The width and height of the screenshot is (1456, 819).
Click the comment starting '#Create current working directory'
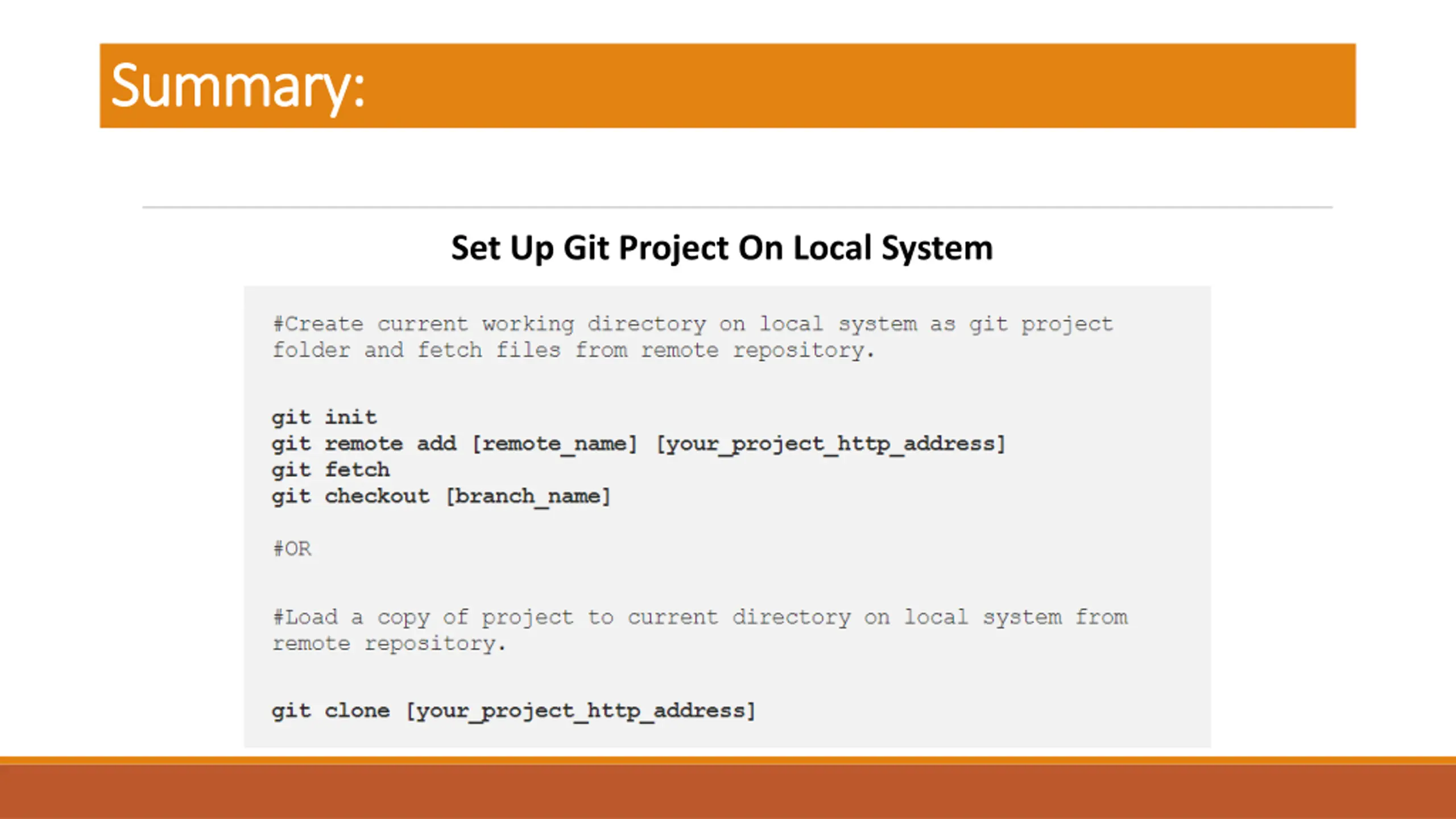click(x=692, y=324)
